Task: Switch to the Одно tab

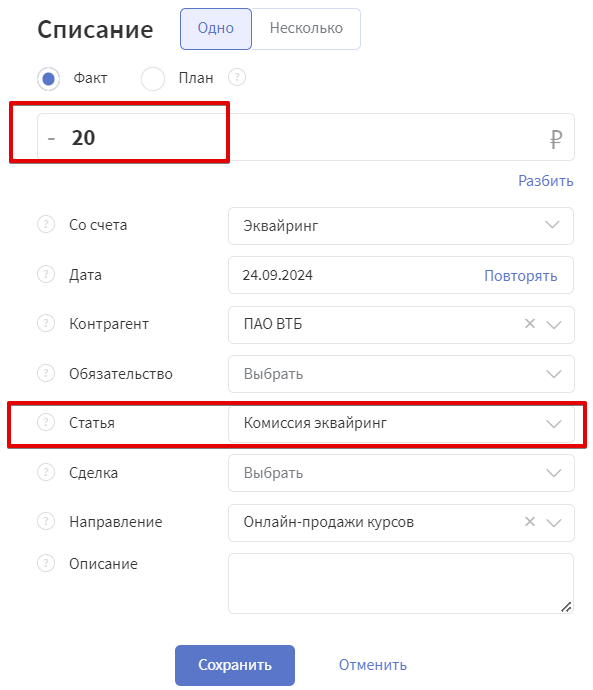Action: tap(216, 29)
